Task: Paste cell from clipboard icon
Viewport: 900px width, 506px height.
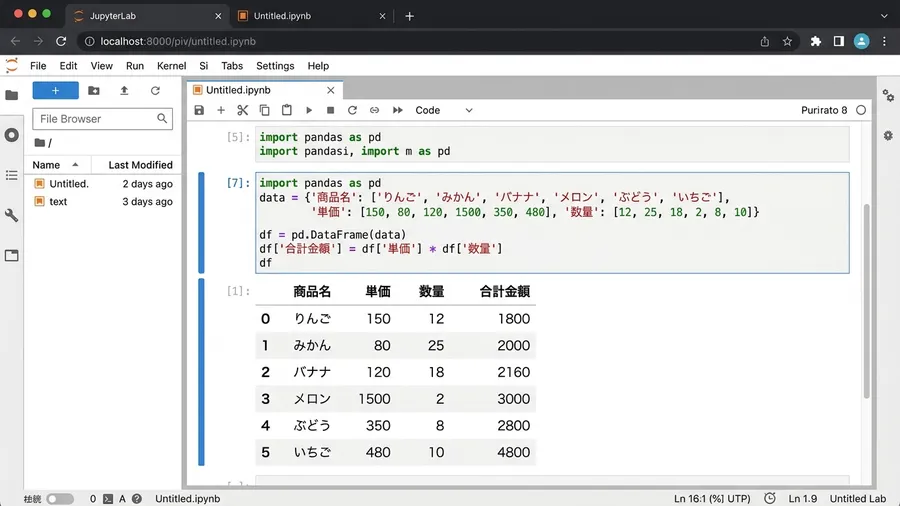Action: (286, 110)
